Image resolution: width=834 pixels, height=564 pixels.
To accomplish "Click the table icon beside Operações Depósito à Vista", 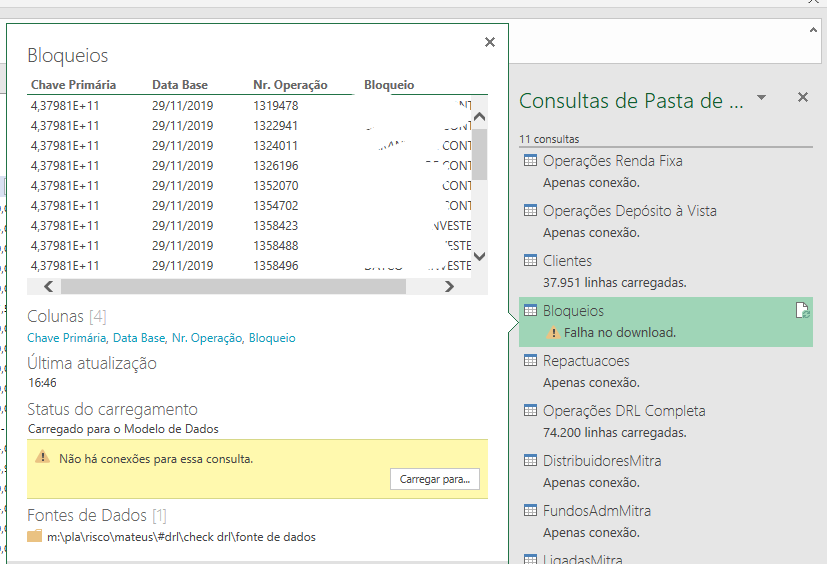I will coord(530,210).
